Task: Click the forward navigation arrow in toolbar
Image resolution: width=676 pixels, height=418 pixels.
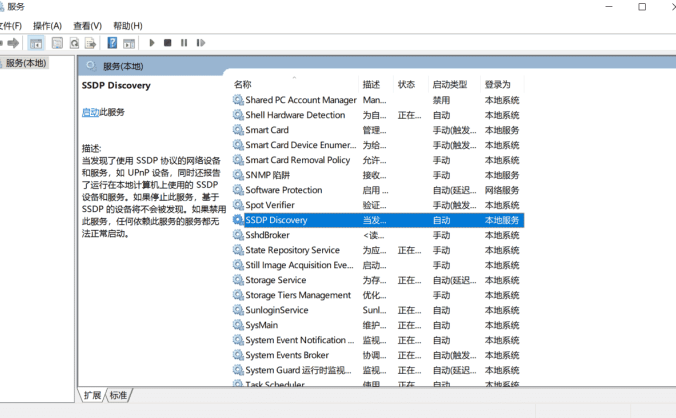Action: [13, 43]
